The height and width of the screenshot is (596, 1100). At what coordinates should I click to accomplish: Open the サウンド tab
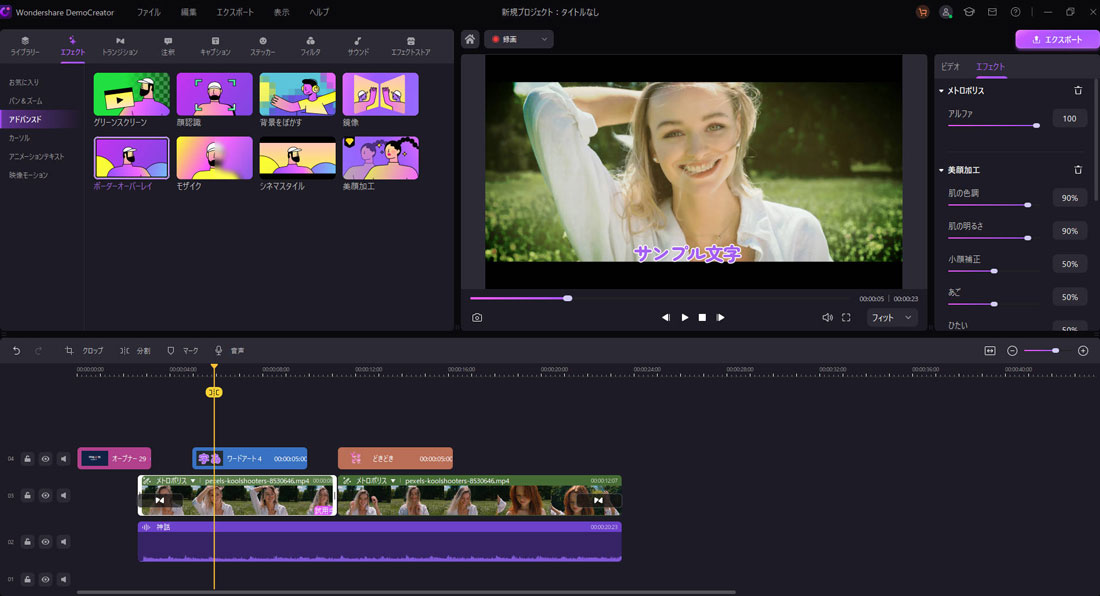click(358, 46)
